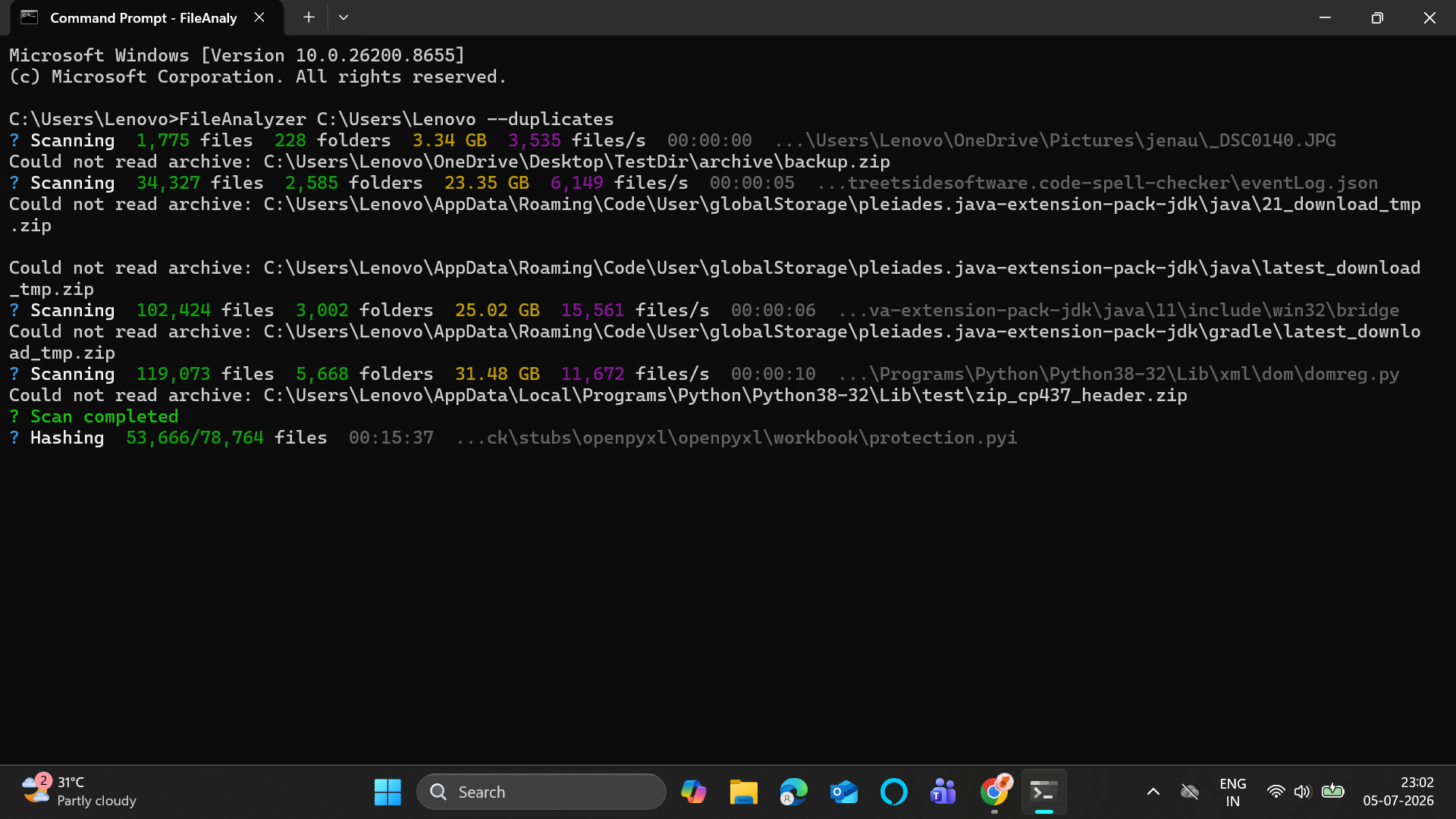Open Outlook from the taskbar

coord(843,792)
